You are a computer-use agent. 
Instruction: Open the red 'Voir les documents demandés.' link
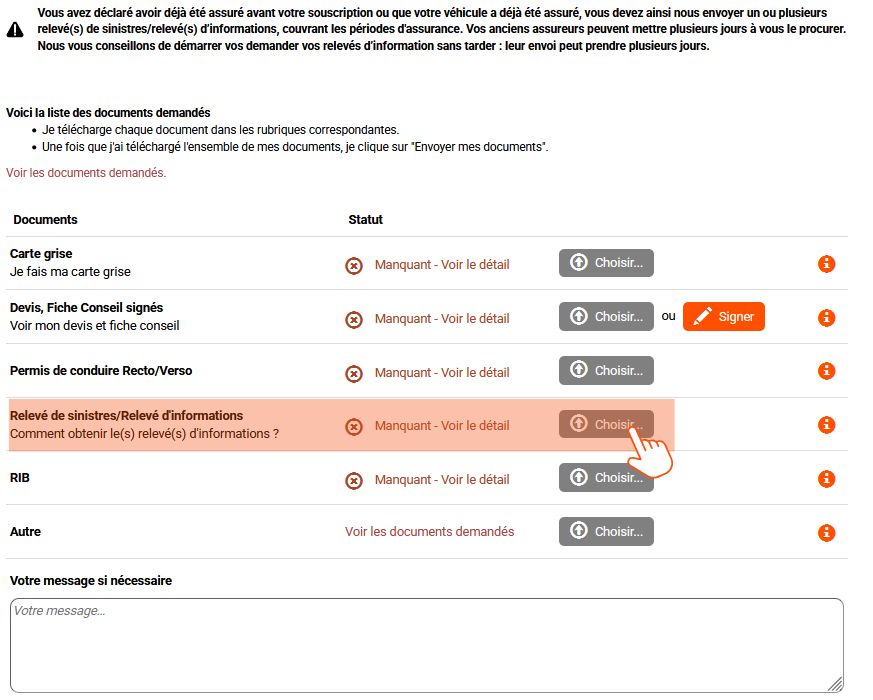(86, 173)
